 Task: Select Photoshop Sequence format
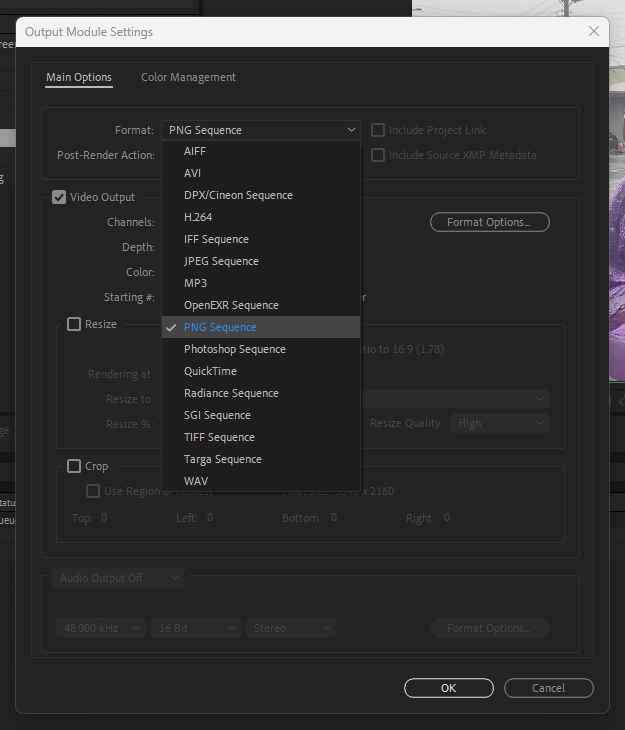234,349
